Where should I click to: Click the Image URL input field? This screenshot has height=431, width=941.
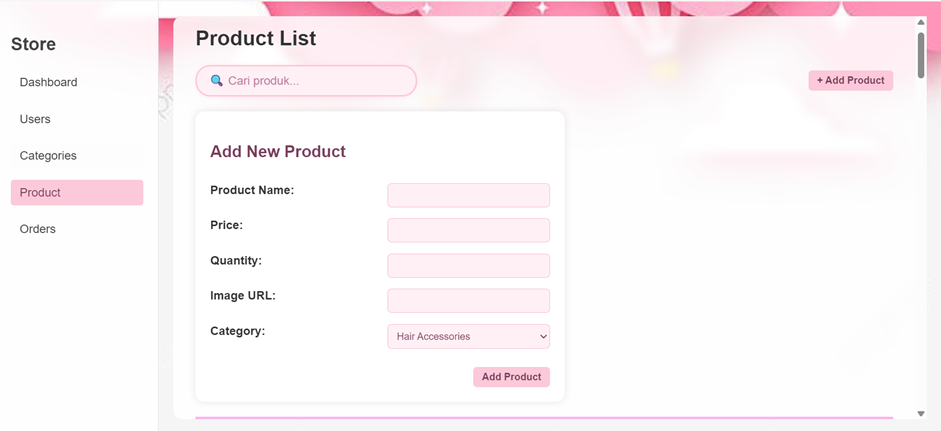[x=468, y=300]
